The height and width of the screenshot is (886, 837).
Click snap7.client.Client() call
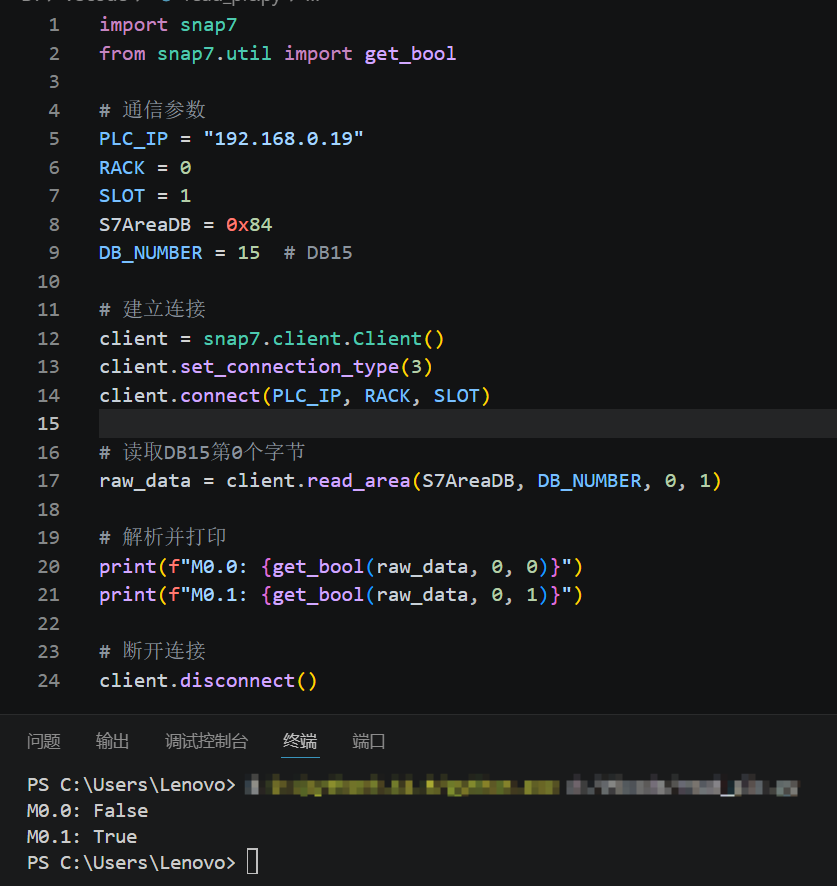324,338
